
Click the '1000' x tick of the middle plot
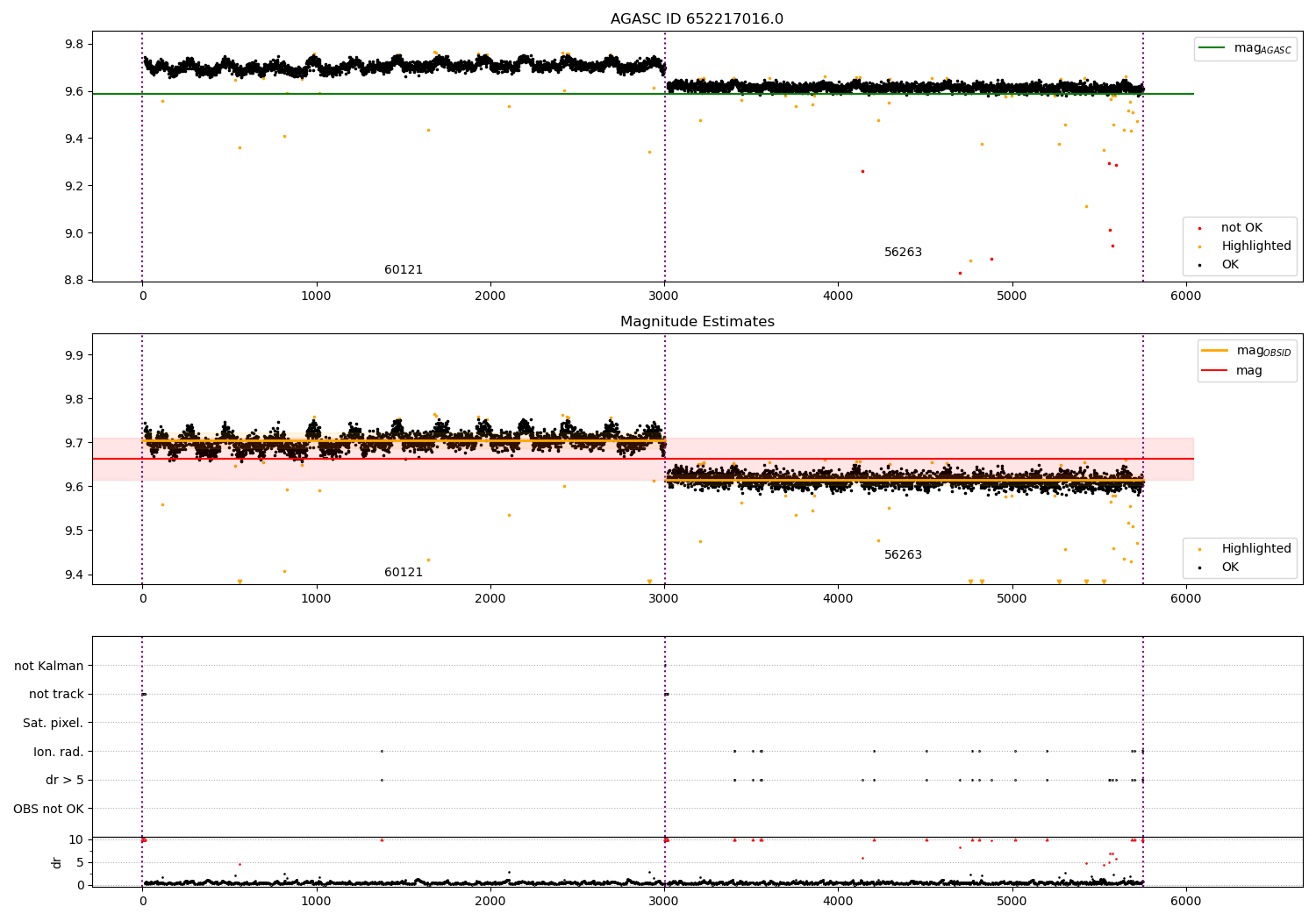tap(316, 599)
